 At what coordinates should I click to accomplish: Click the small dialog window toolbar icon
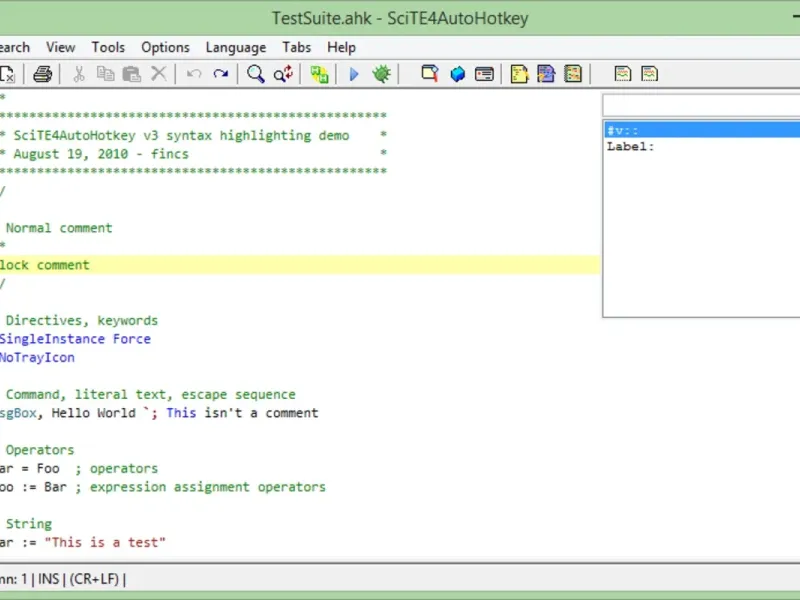pos(484,74)
